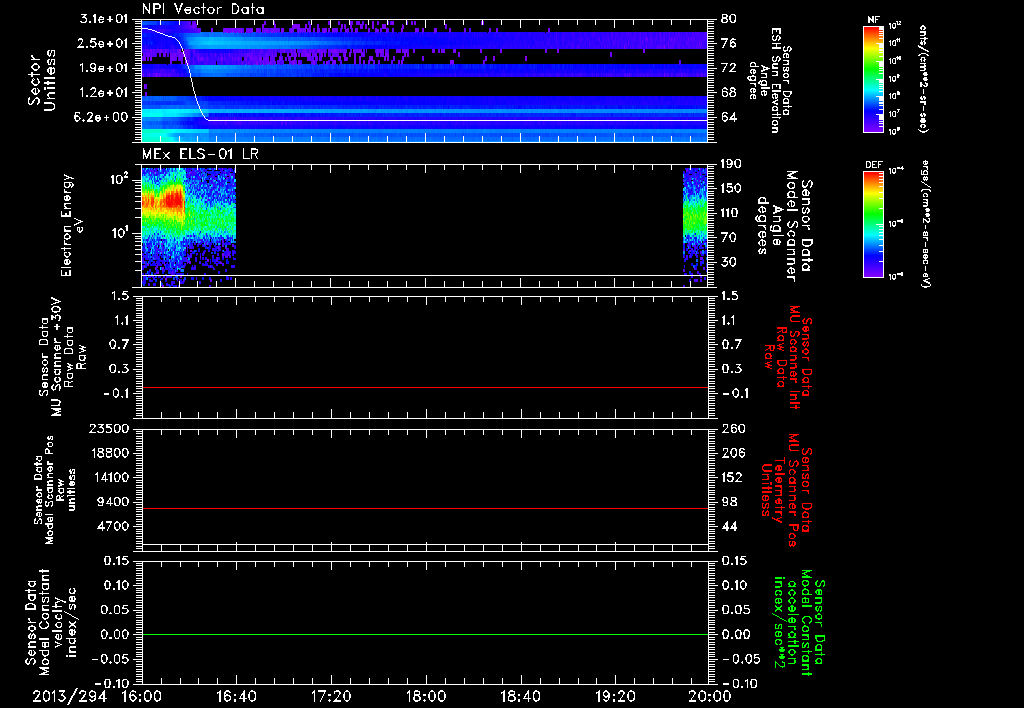Click the '260' telemetry tick label
Screen dimensions: 1024x708
(x=732, y=429)
